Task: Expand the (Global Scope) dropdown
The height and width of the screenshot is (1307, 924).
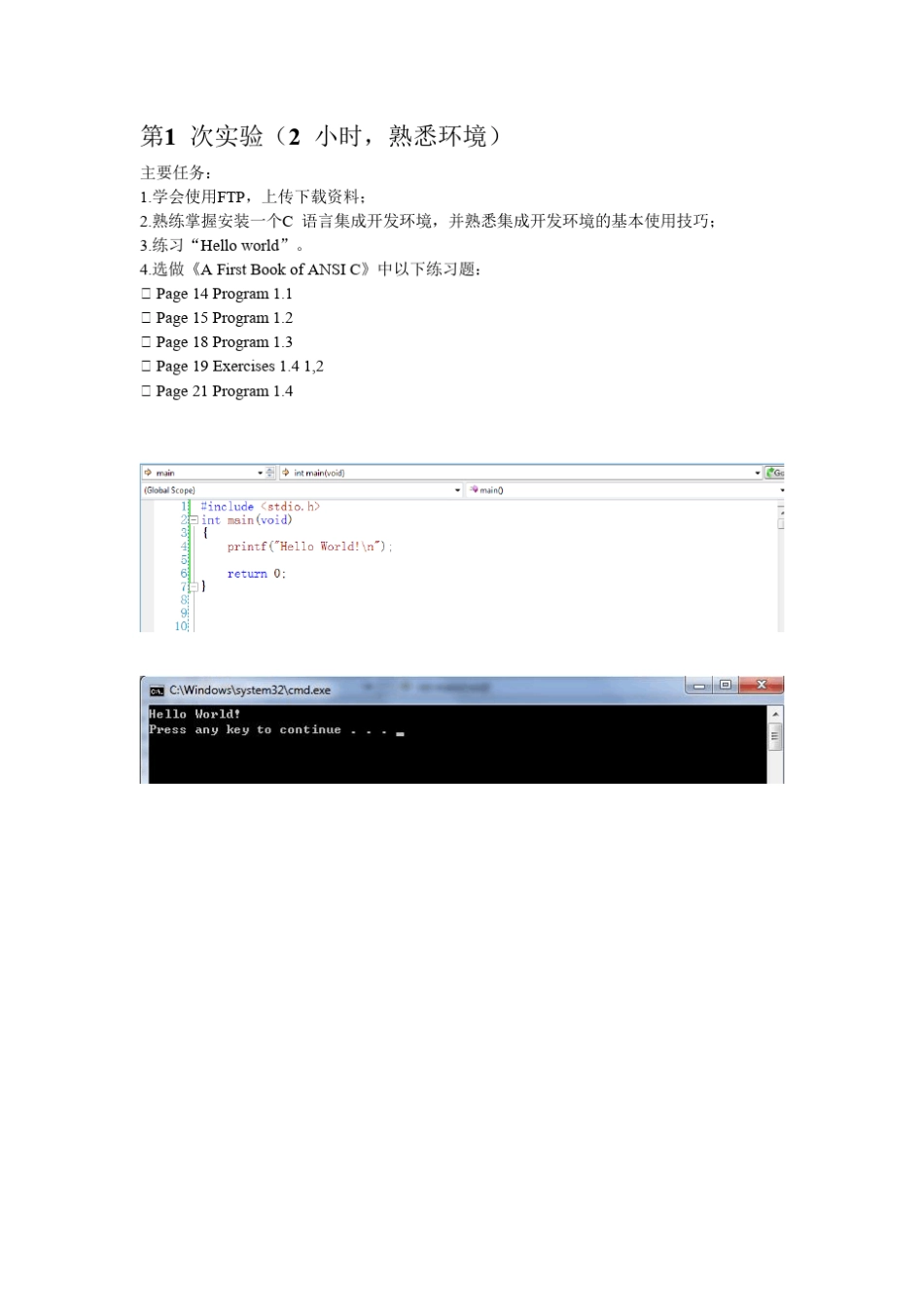Action: (x=458, y=490)
